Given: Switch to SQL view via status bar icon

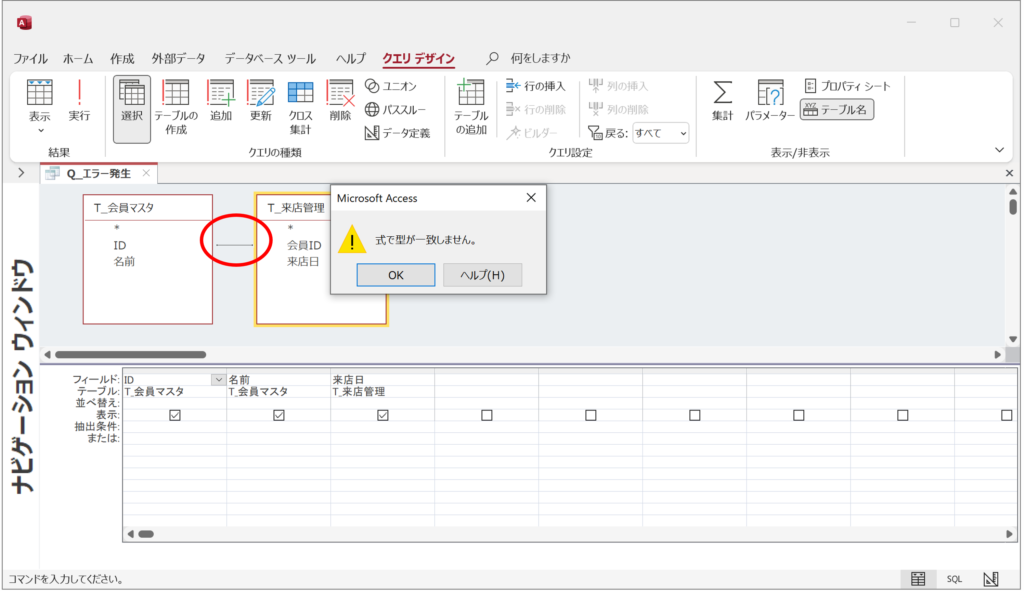Looking at the screenshot, I should [x=954, y=579].
